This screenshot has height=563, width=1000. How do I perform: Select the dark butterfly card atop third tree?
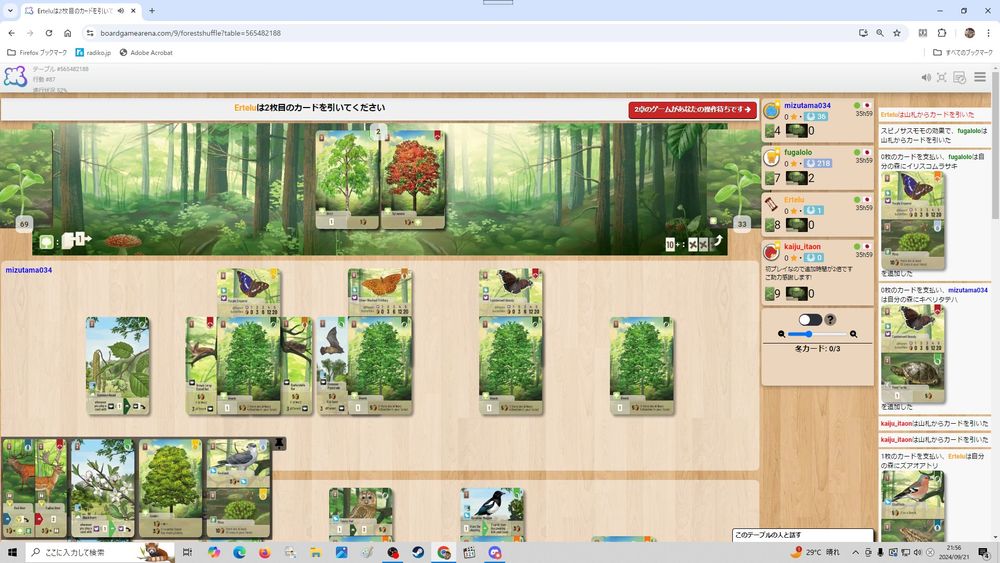[x=511, y=293]
